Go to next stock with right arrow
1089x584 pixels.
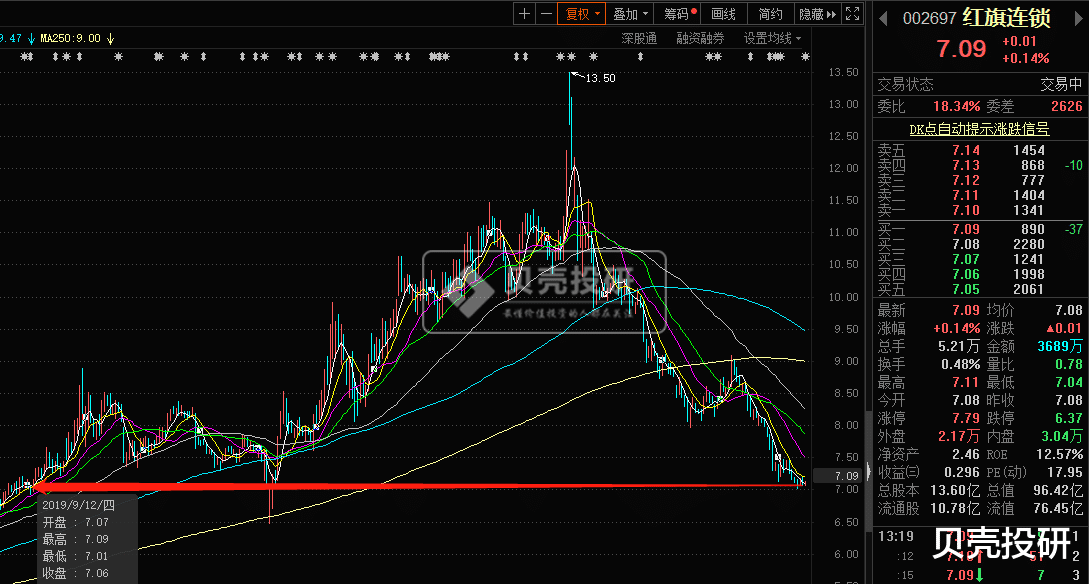coord(1079,18)
